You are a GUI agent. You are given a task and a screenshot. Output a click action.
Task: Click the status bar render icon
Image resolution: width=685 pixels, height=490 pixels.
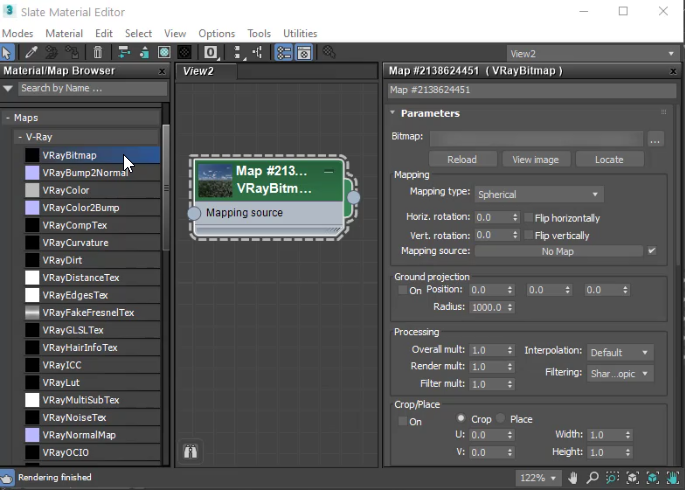pos(7,478)
